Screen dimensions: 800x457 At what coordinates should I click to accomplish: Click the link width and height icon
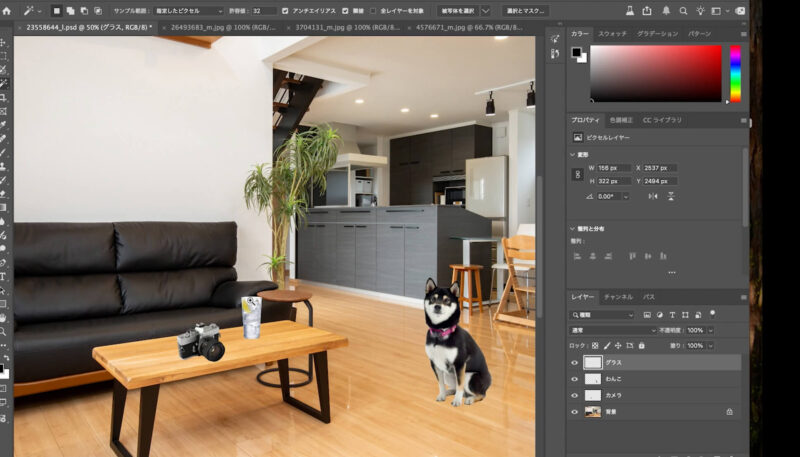[576, 174]
